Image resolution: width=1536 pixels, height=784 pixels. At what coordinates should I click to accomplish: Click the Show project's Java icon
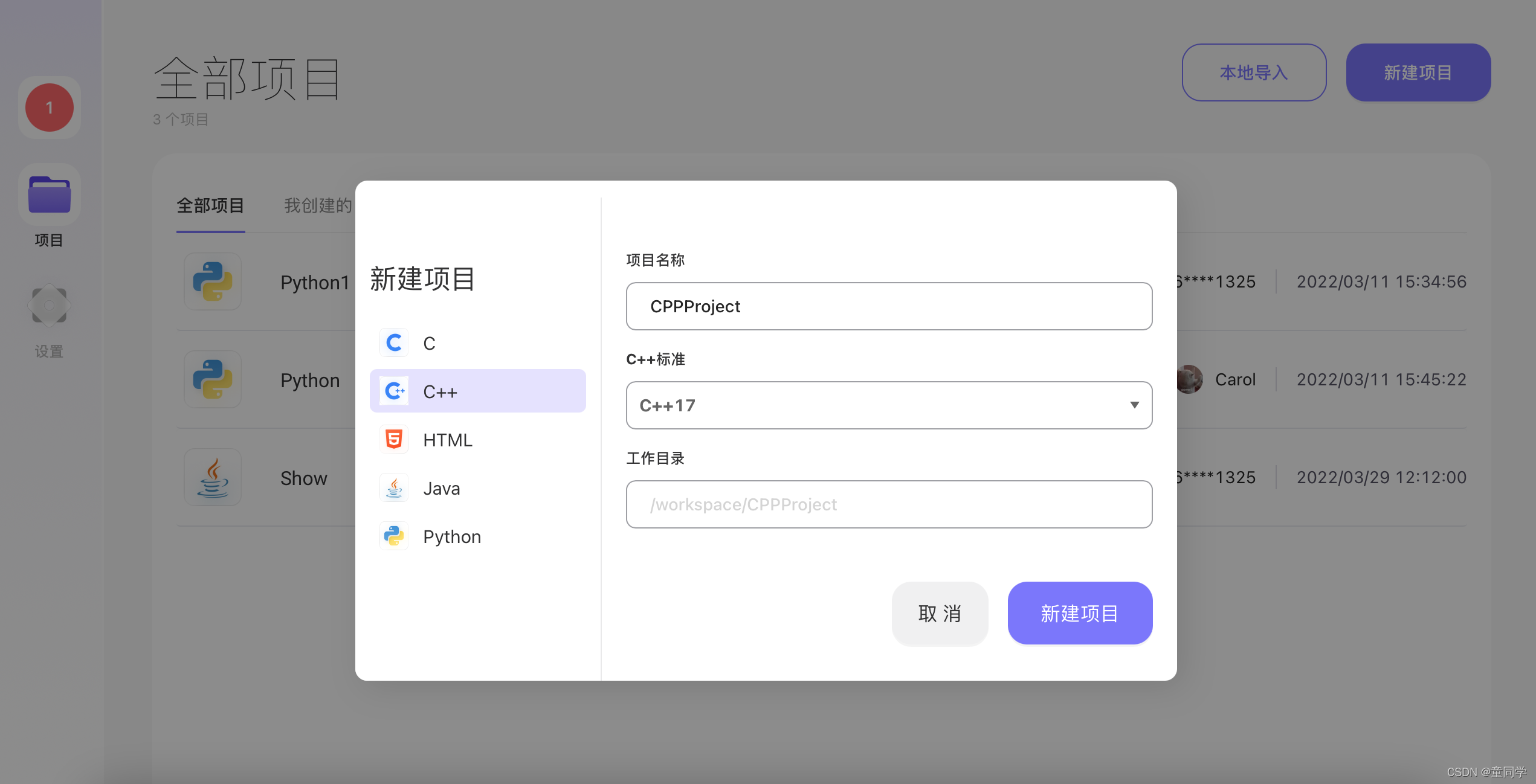pyautogui.click(x=213, y=477)
